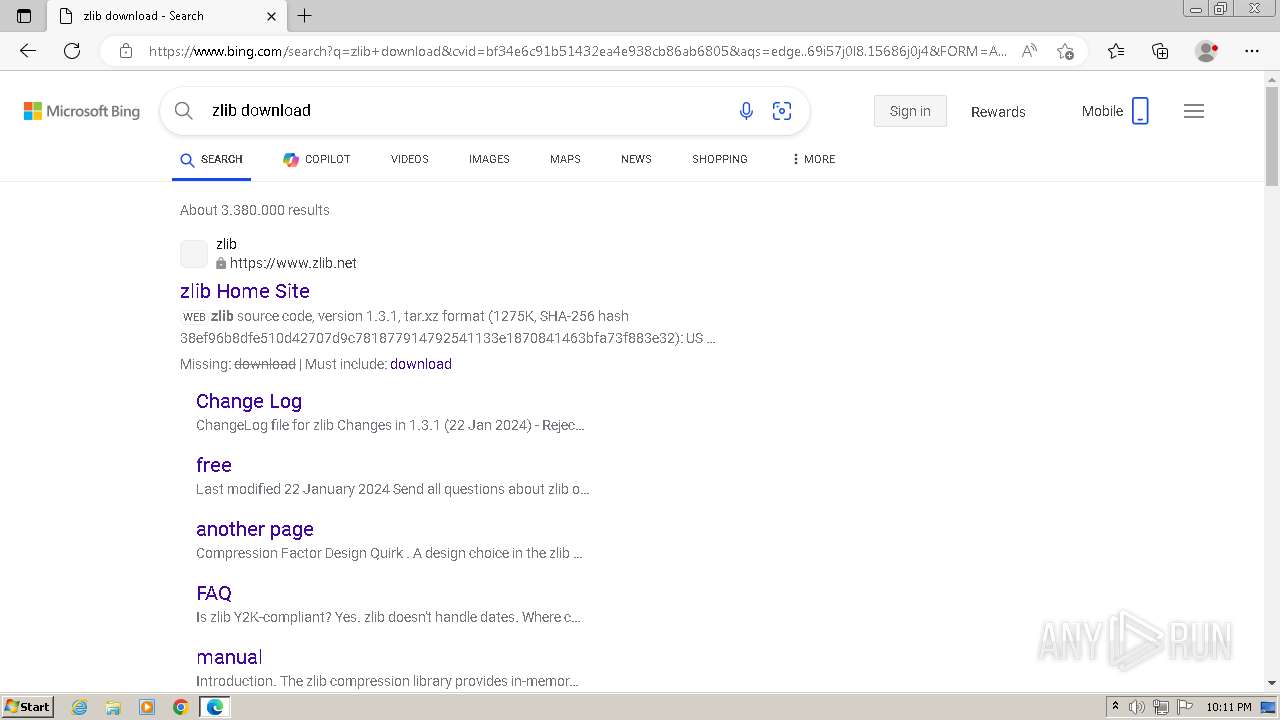Add this page to favorites star

point(1065,51)
